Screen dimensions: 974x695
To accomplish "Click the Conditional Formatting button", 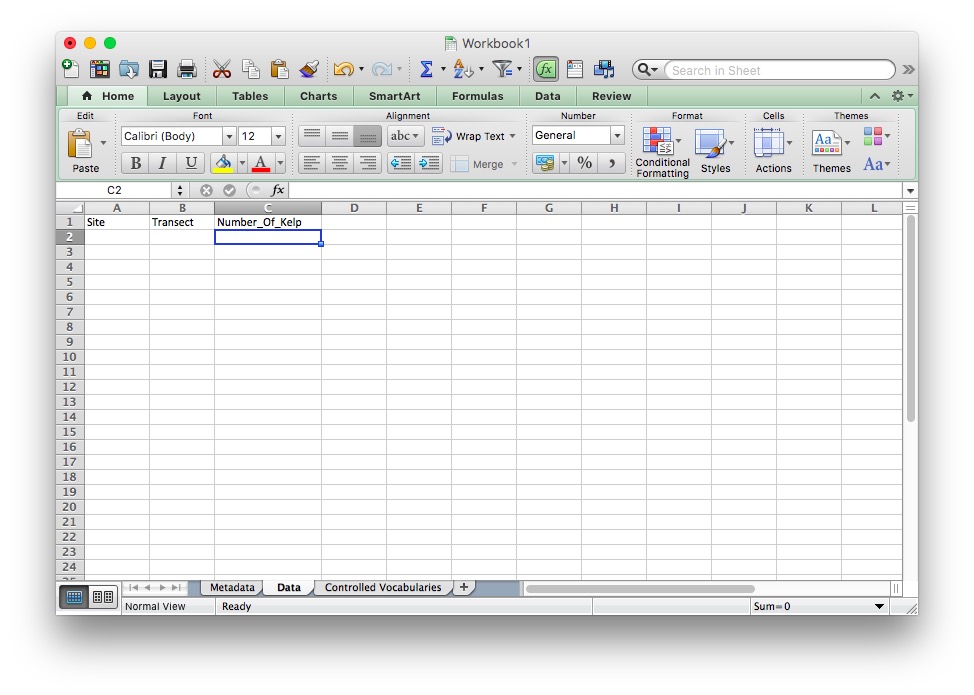I will [x=662, y=152].
